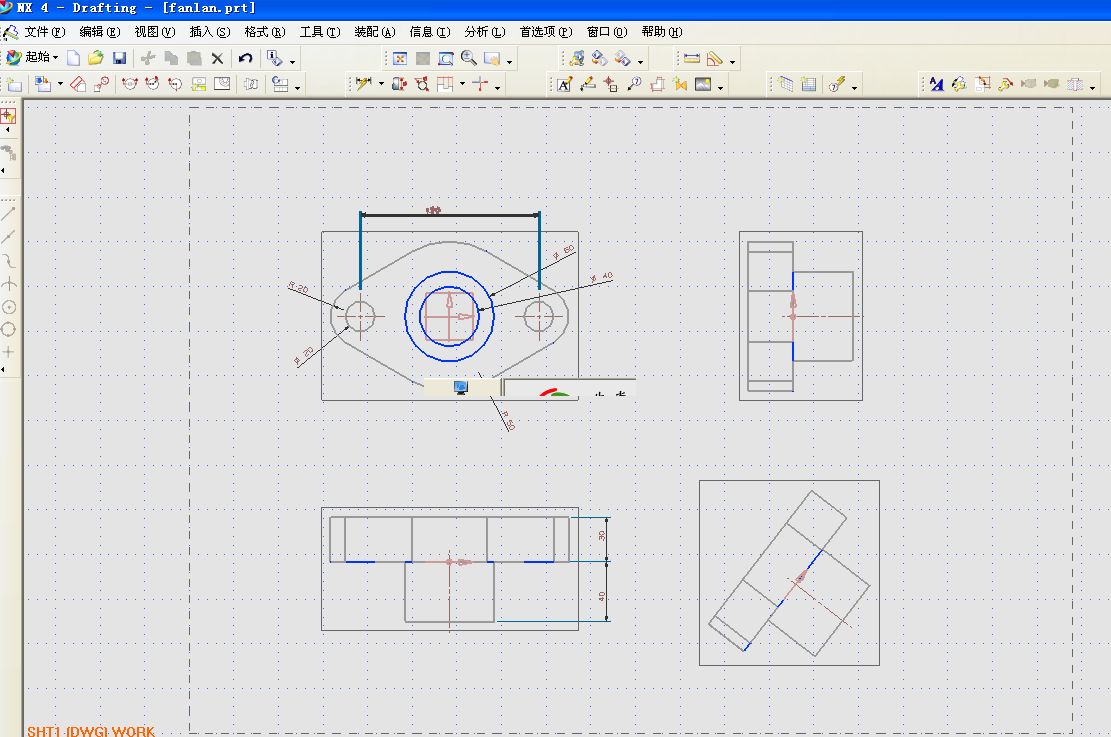Image resolution: width=1111 pixels, height=737 pixels.
Task: Expand the drafting edit toolbar options arrow
Action: tap(1093, 89)
